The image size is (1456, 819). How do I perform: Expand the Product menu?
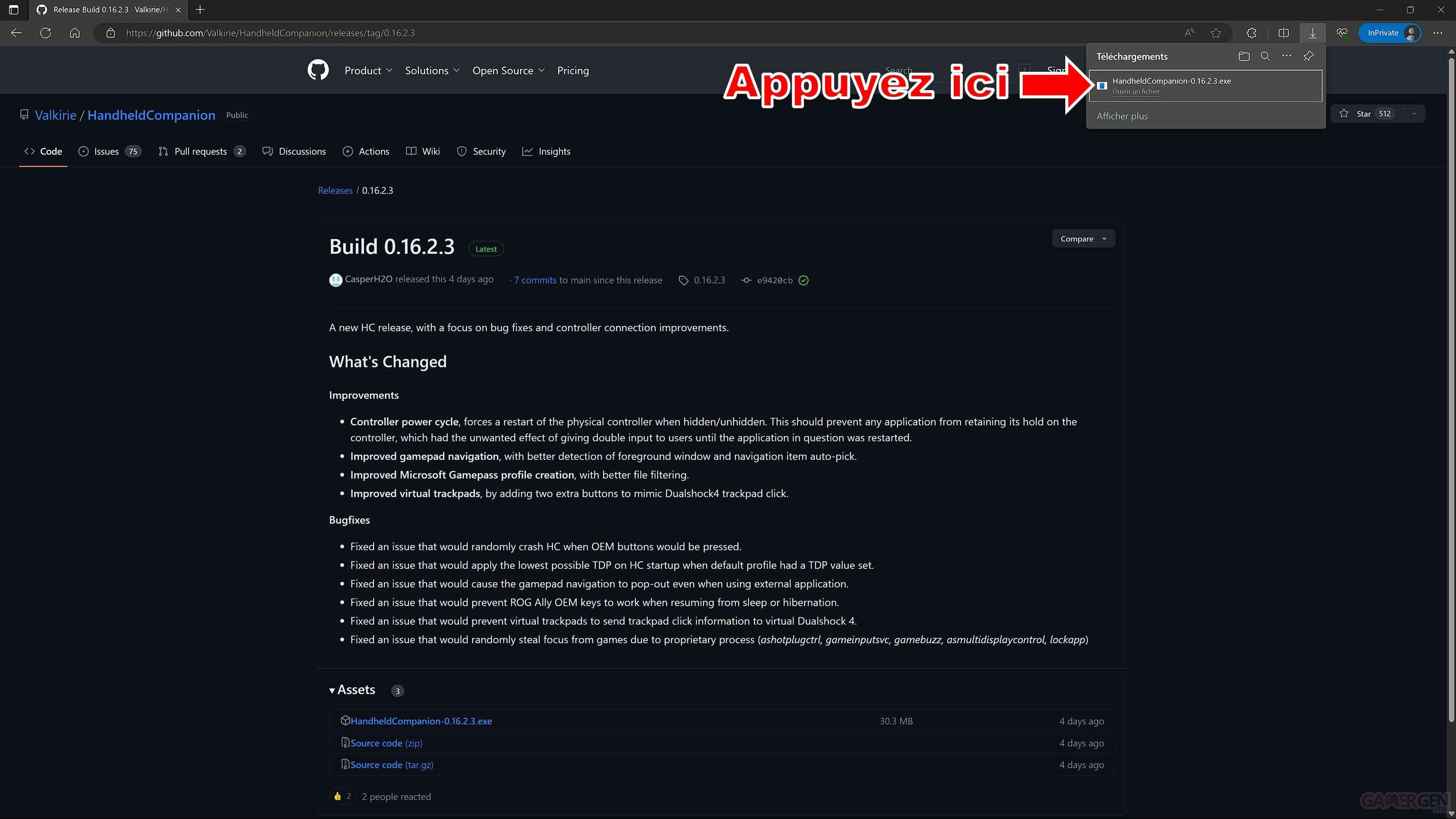[368, 70]
